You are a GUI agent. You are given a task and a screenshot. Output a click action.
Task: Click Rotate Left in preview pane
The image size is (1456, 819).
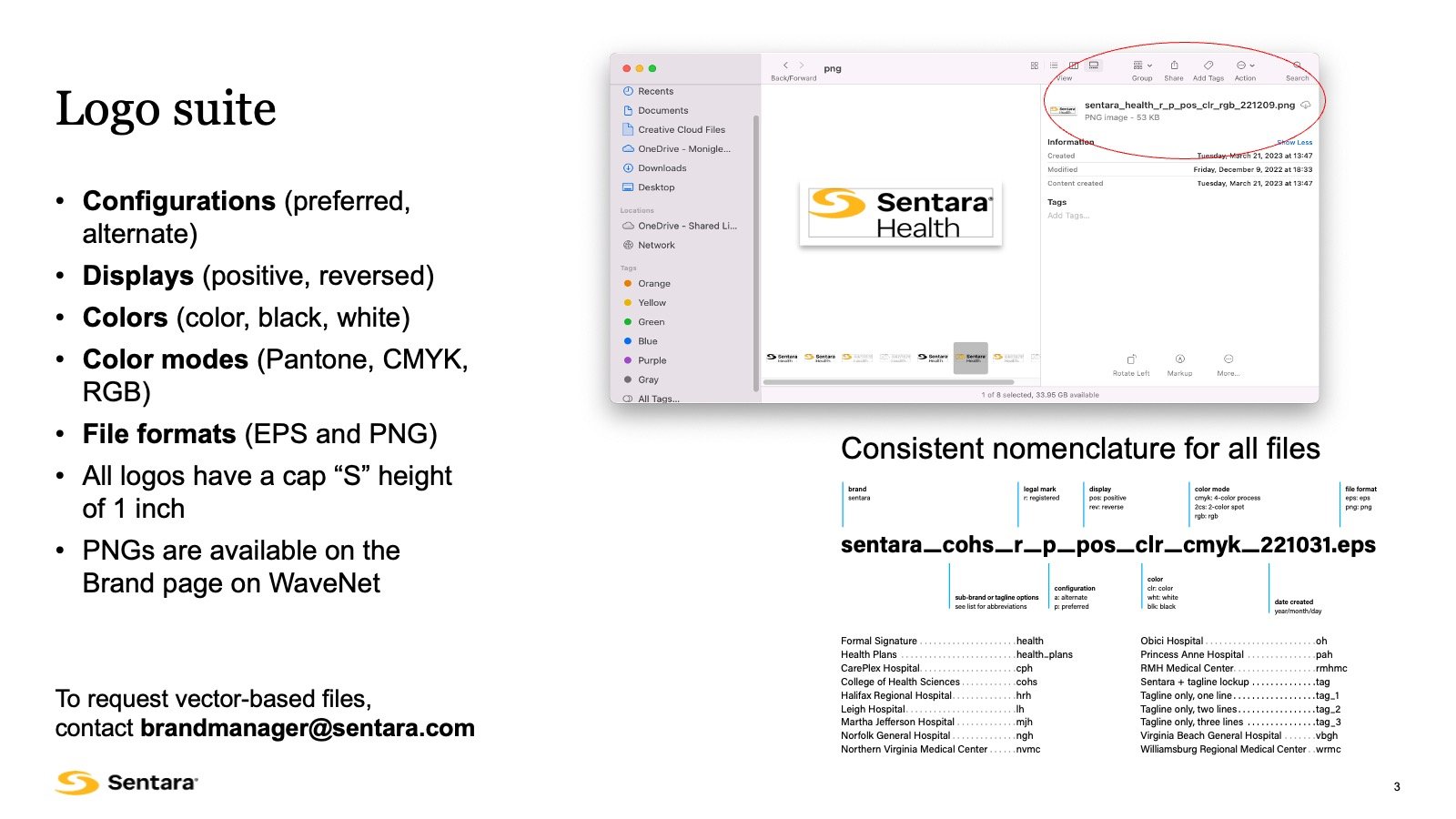pyautogui.click(x=1131, y=364)
